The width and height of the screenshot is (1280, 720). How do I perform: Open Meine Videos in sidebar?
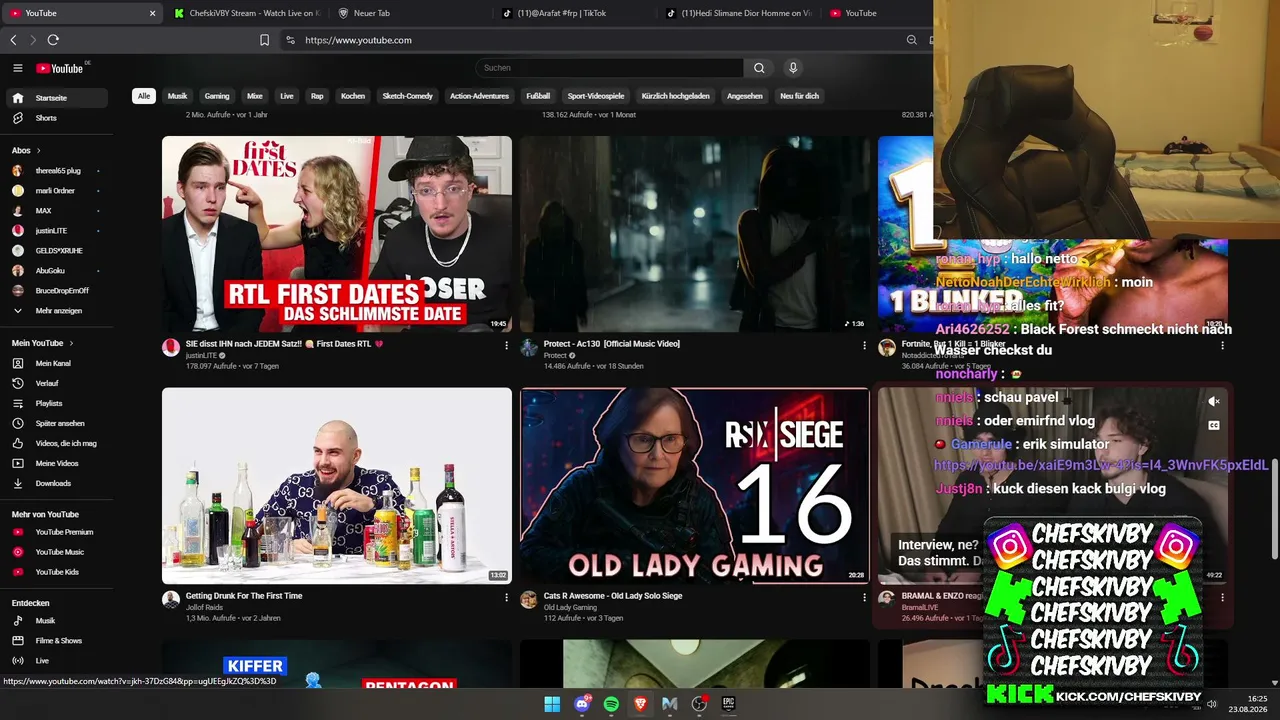(x=57, y=463)
